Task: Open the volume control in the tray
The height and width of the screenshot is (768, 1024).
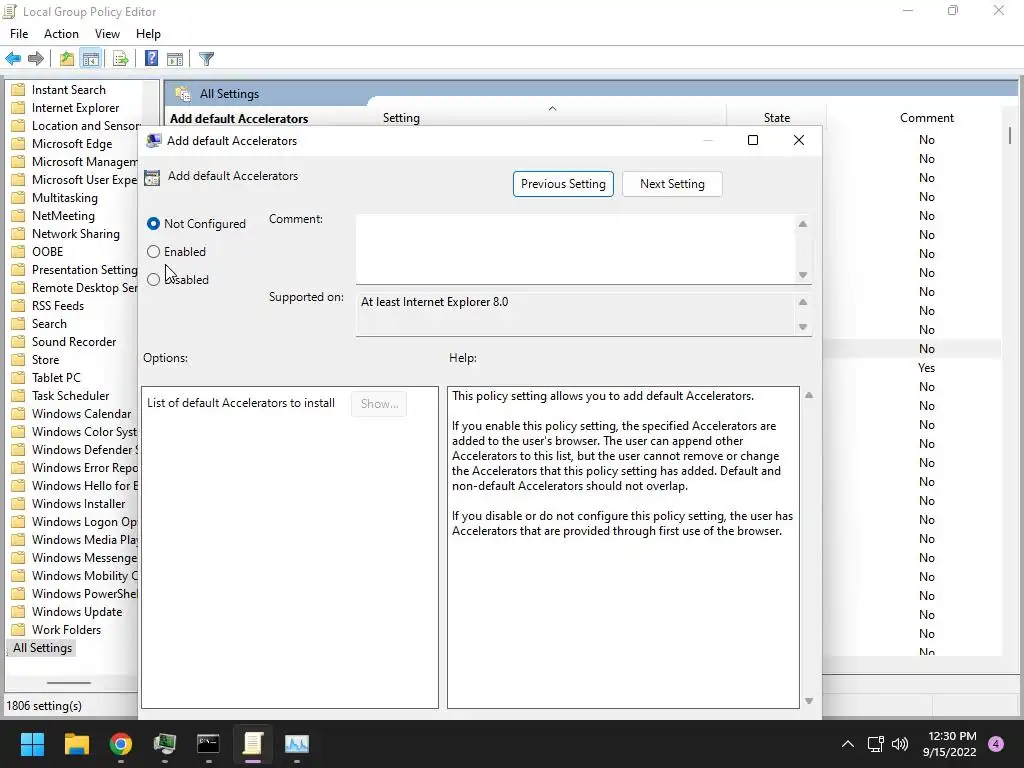Action: (x=900, y=744)
